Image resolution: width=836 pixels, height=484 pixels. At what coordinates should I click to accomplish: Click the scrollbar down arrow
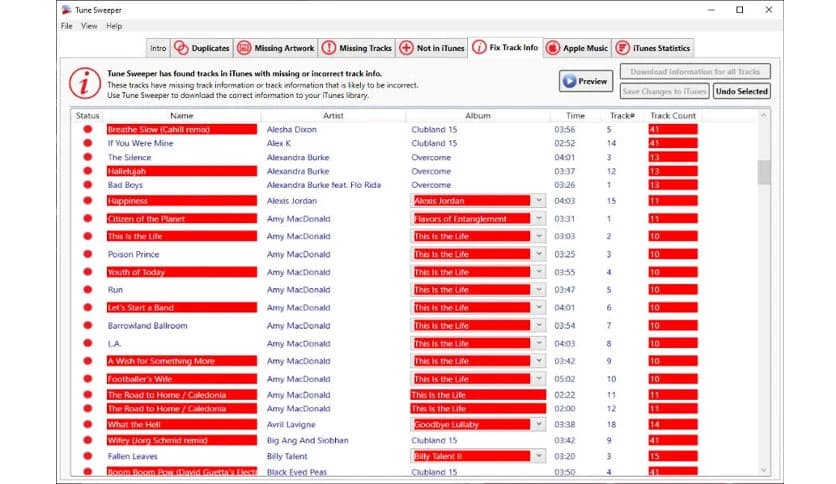click(x=764, y=470)
